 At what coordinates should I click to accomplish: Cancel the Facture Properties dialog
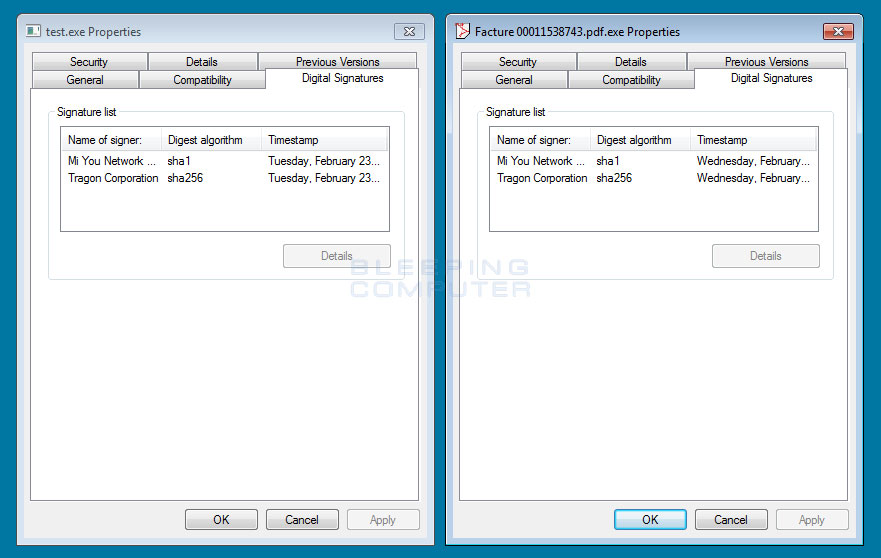[731, 520]
